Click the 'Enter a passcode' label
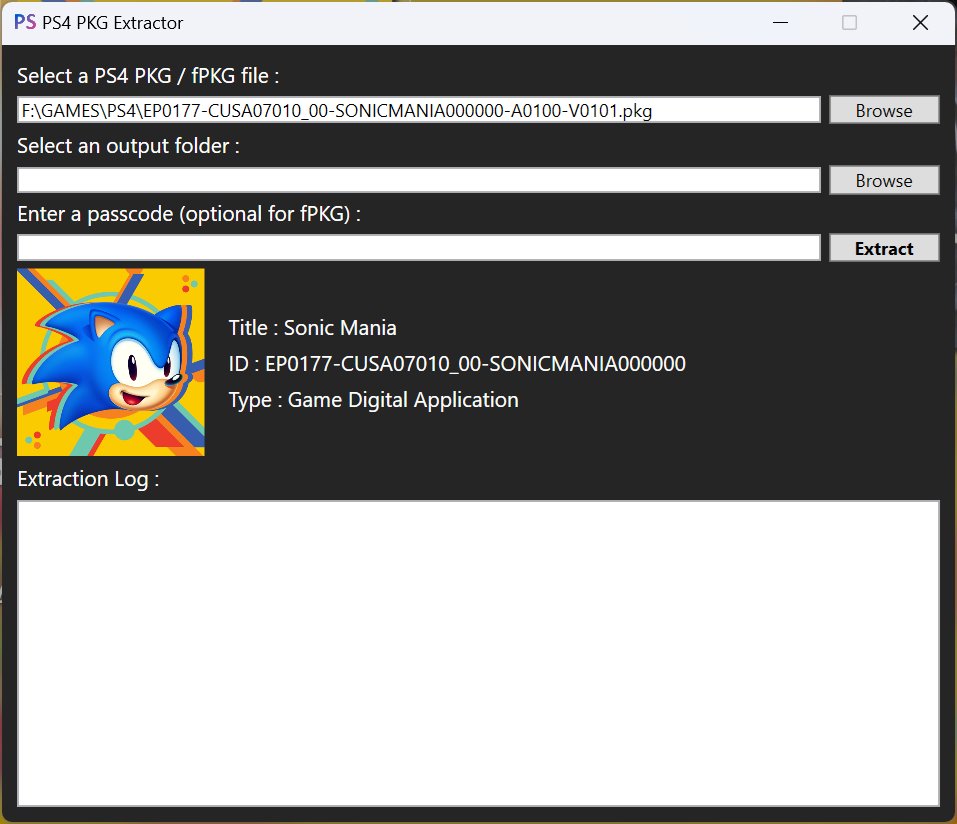The width and height of the screenshot is (957, 824). 188,214
